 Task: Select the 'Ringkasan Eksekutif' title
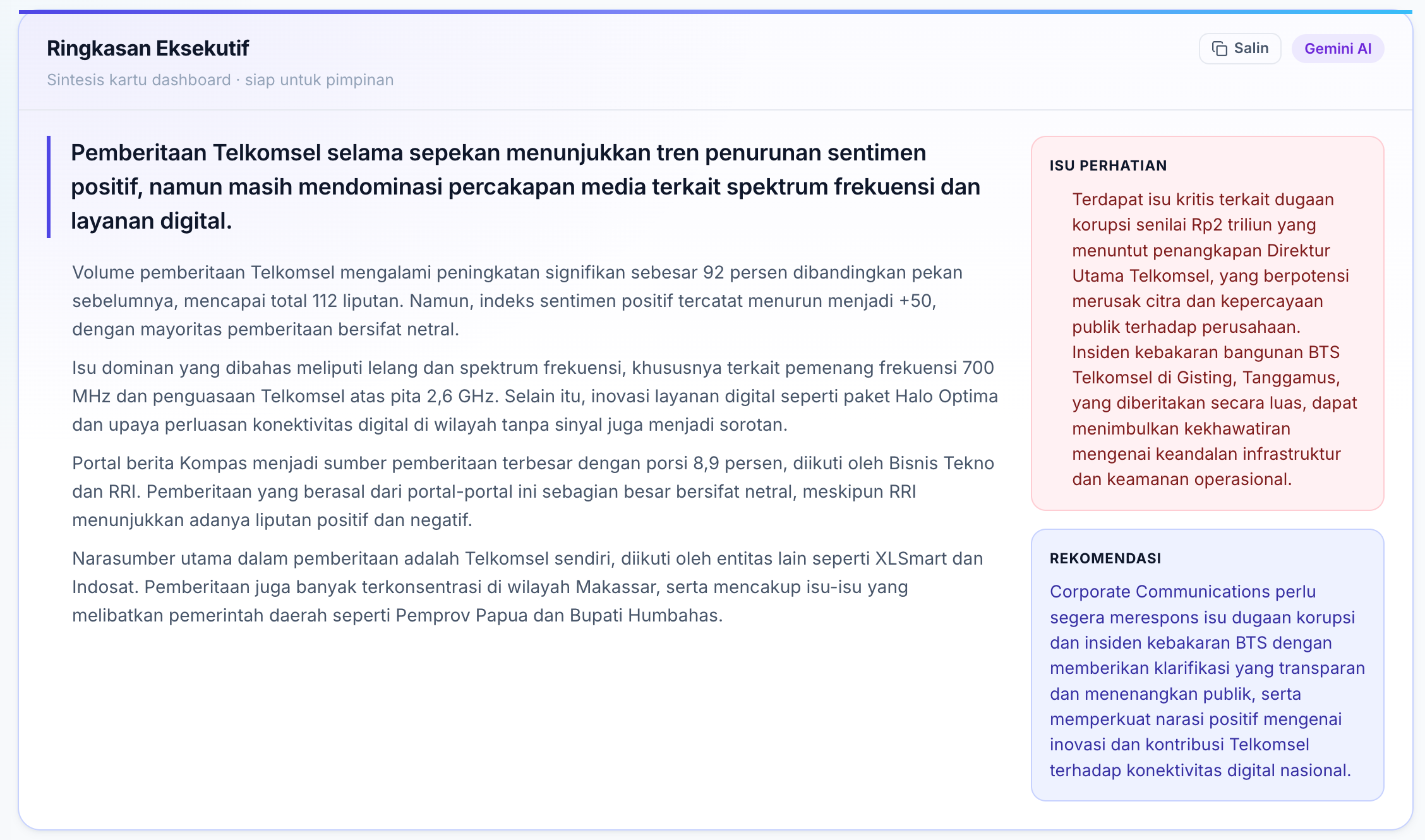click(x=148, y=48)
